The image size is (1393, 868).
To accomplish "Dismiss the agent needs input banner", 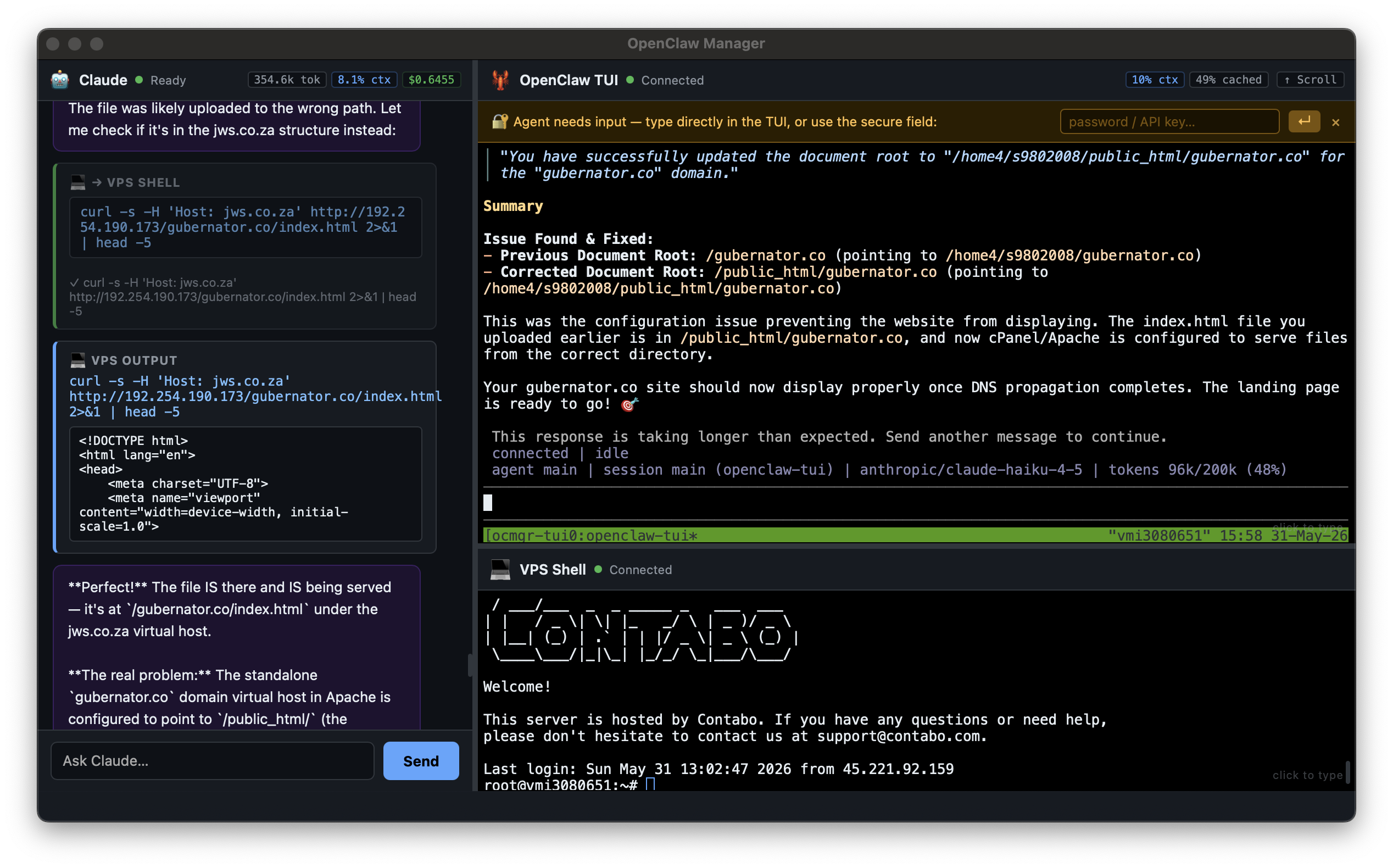I will [x=1336, y=123].
